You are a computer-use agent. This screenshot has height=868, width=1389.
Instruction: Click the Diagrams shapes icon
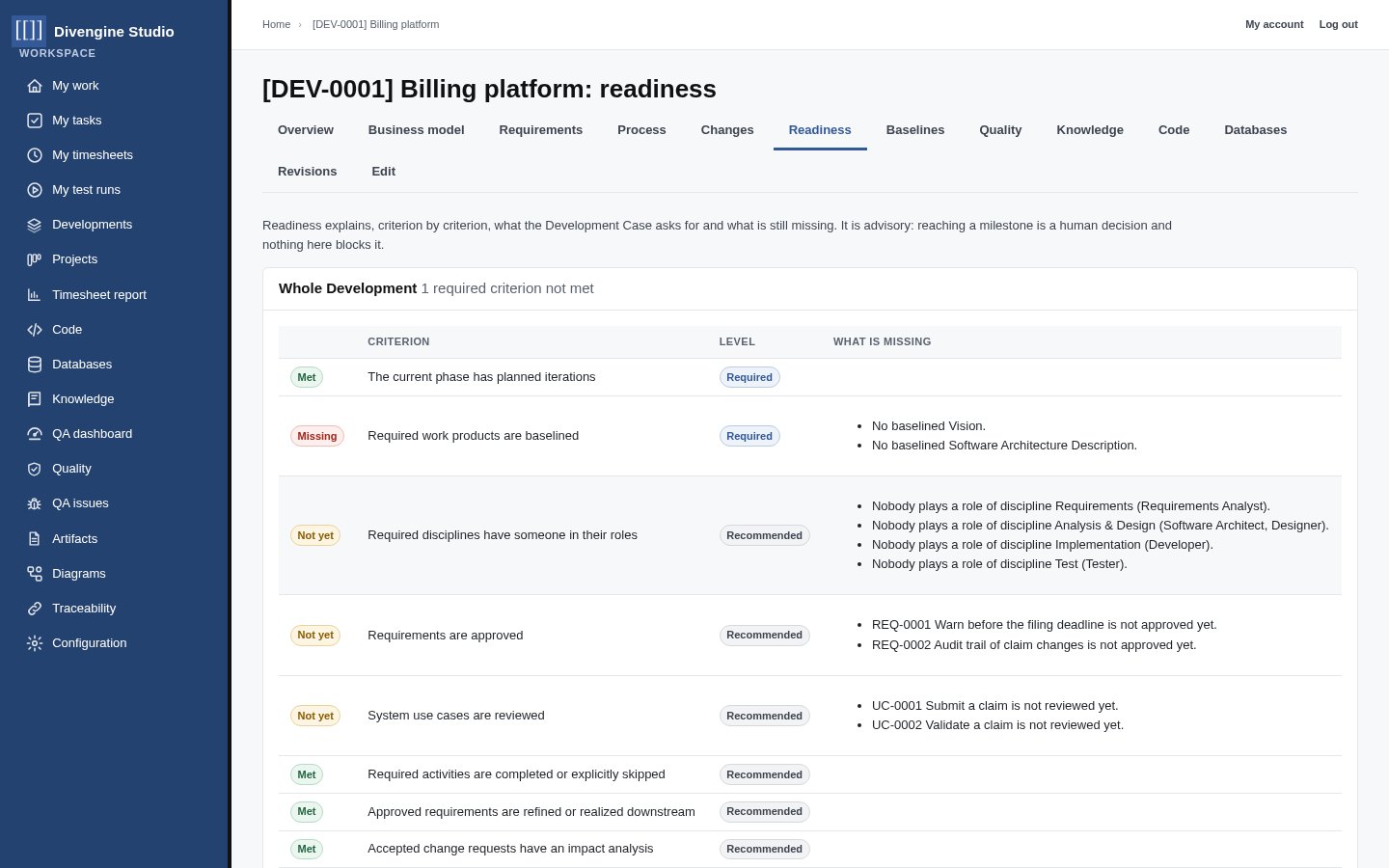coord(35,574)
